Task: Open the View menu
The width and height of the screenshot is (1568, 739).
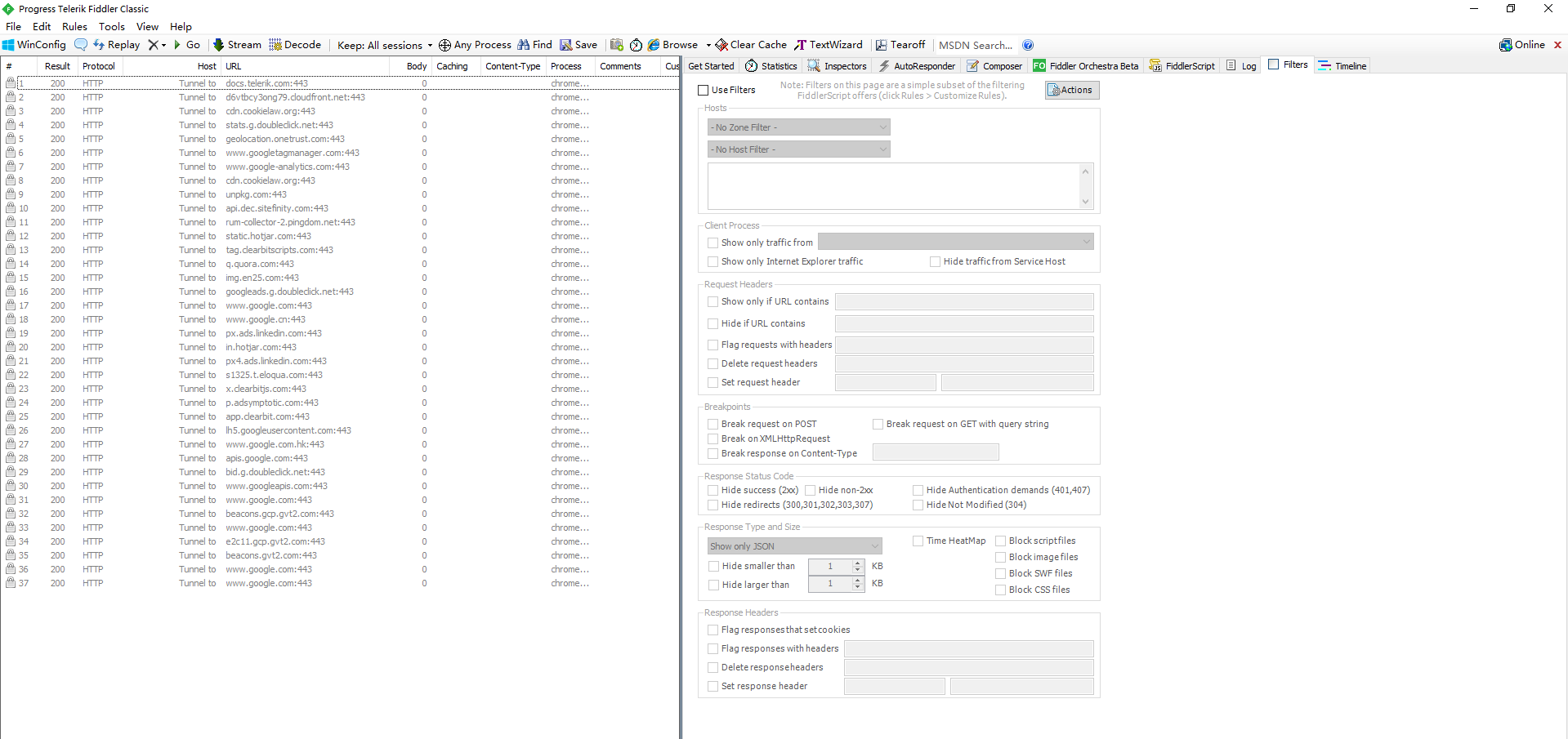Action: (x=147, y=27)
